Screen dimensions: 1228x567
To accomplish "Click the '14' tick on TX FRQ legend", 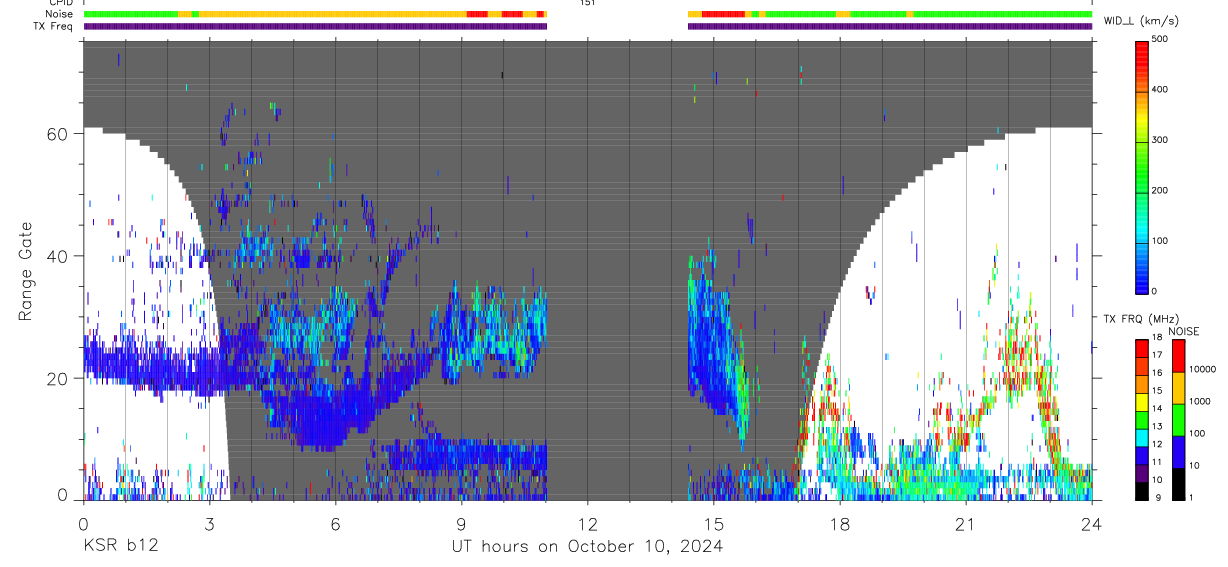I will tap(1157, 408).
